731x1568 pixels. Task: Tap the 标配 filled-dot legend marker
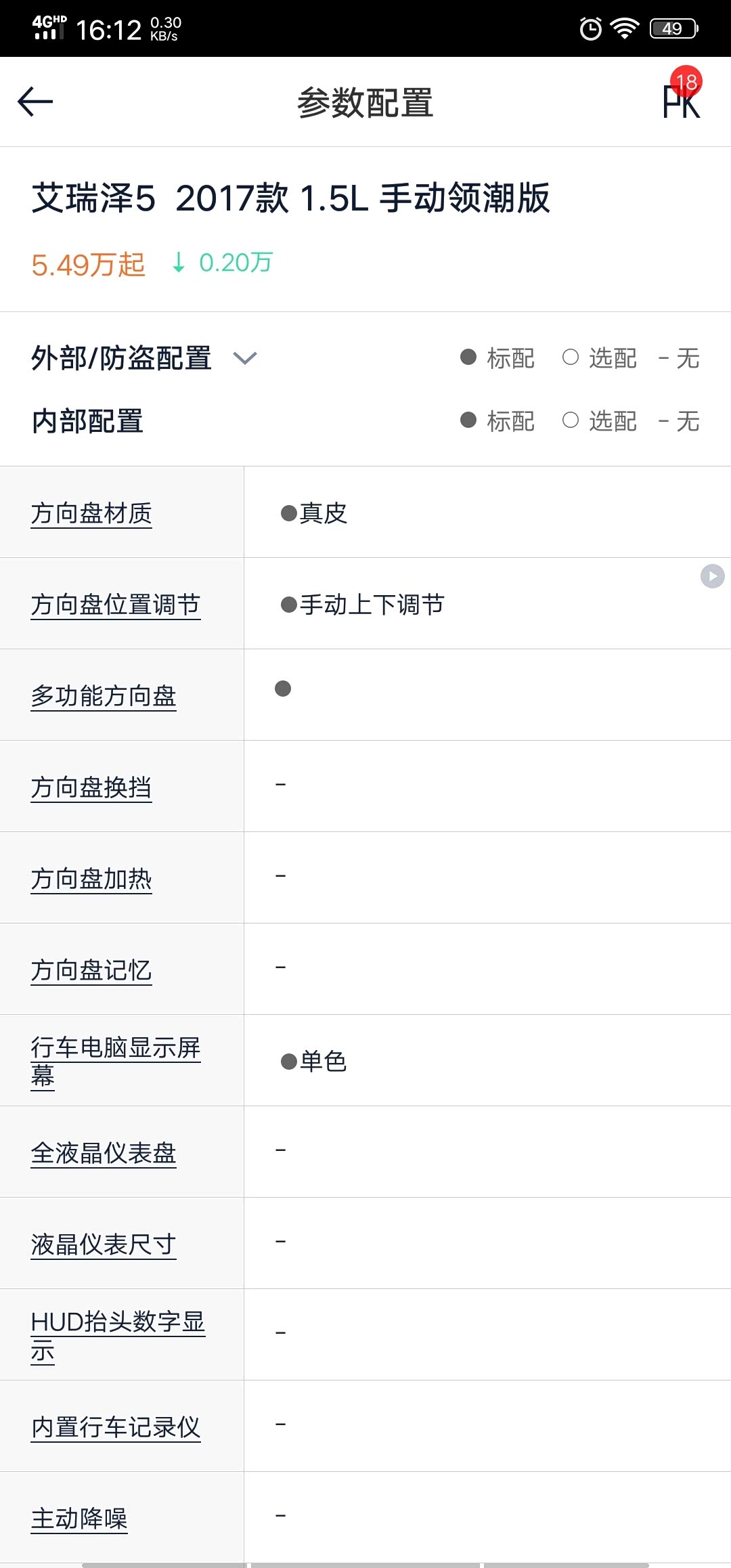pyautogui.click(x=468, y=357)
